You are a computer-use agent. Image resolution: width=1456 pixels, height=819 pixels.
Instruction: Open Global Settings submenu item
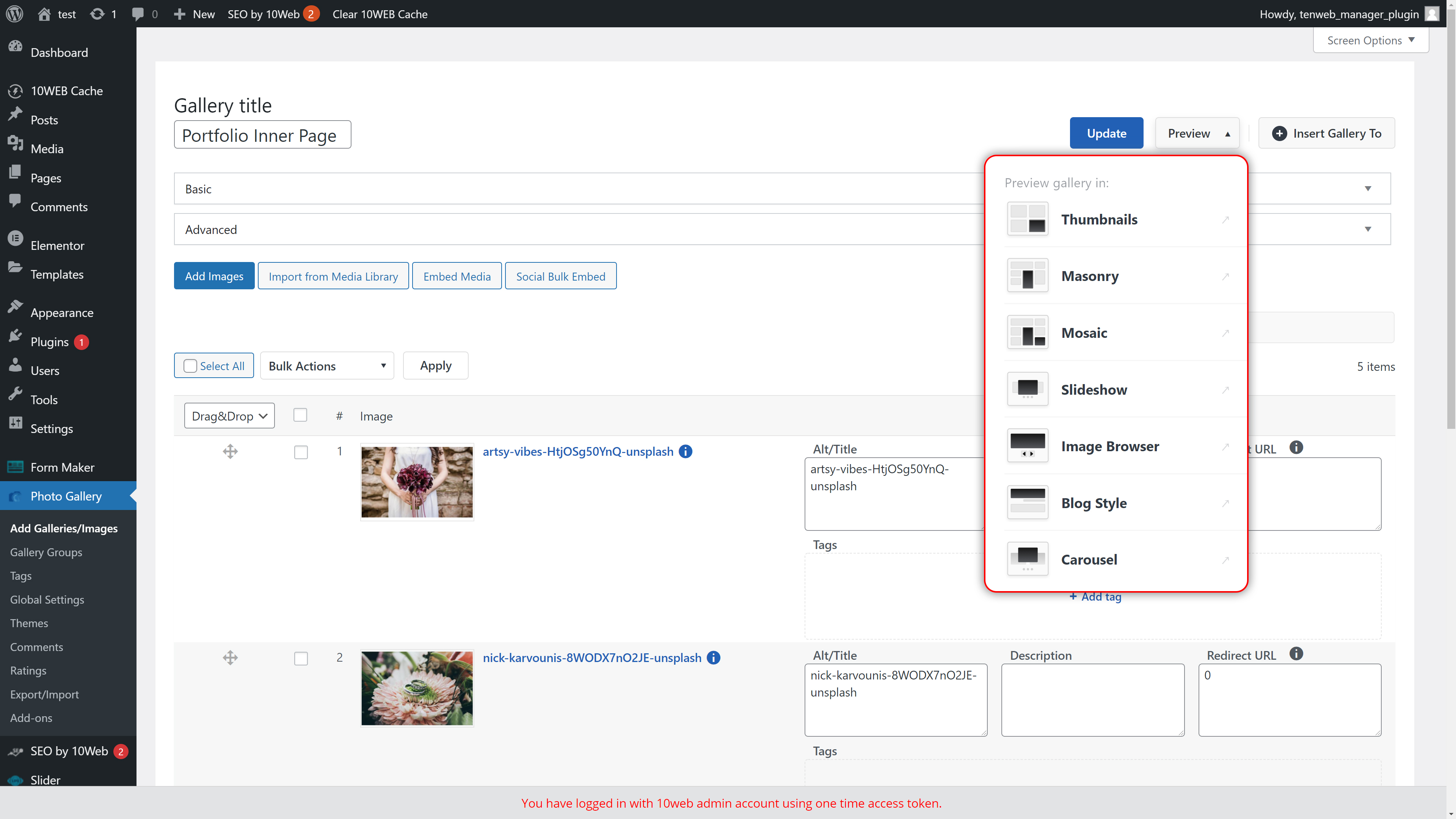coord(47,600)
